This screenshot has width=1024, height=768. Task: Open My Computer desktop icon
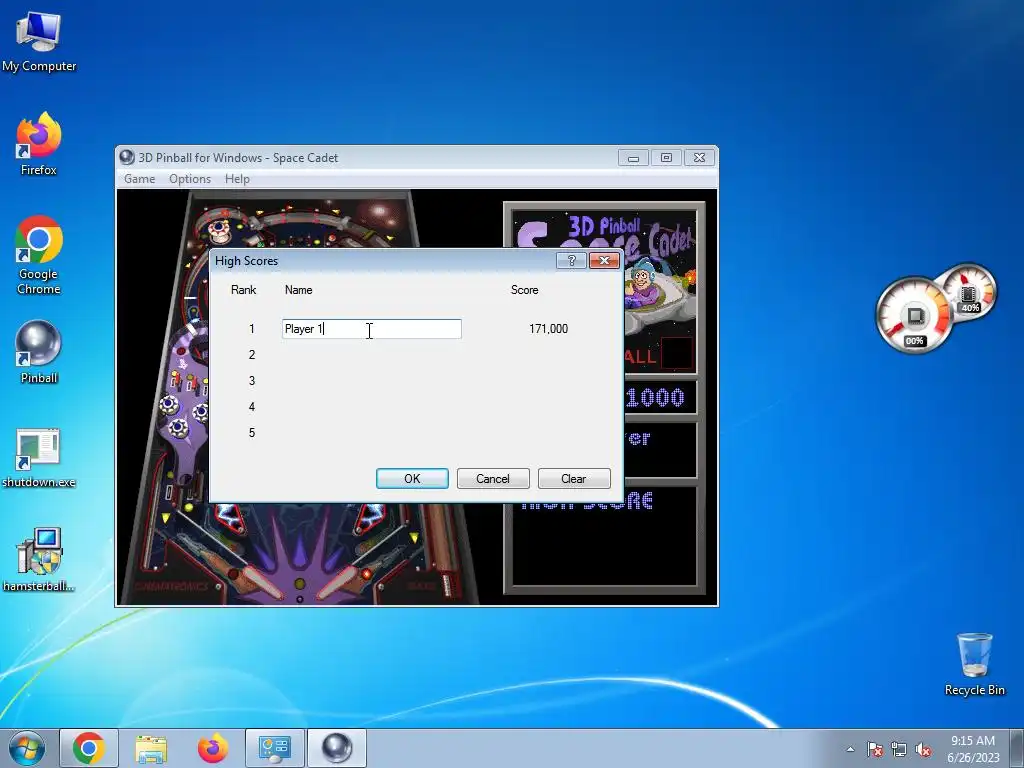[x=39, y=41]
